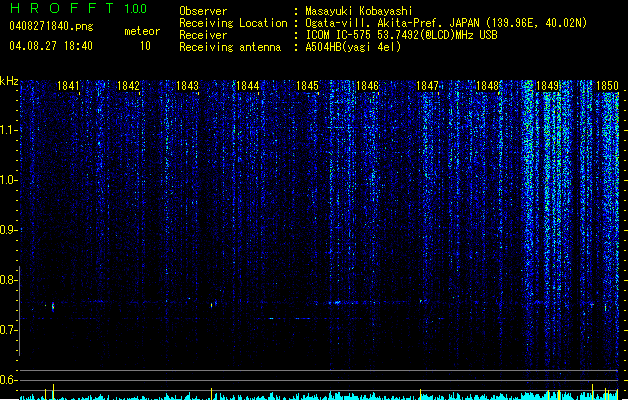Click the kHz axis unit label
The image size is (629, 400).
tap(9, 81)
